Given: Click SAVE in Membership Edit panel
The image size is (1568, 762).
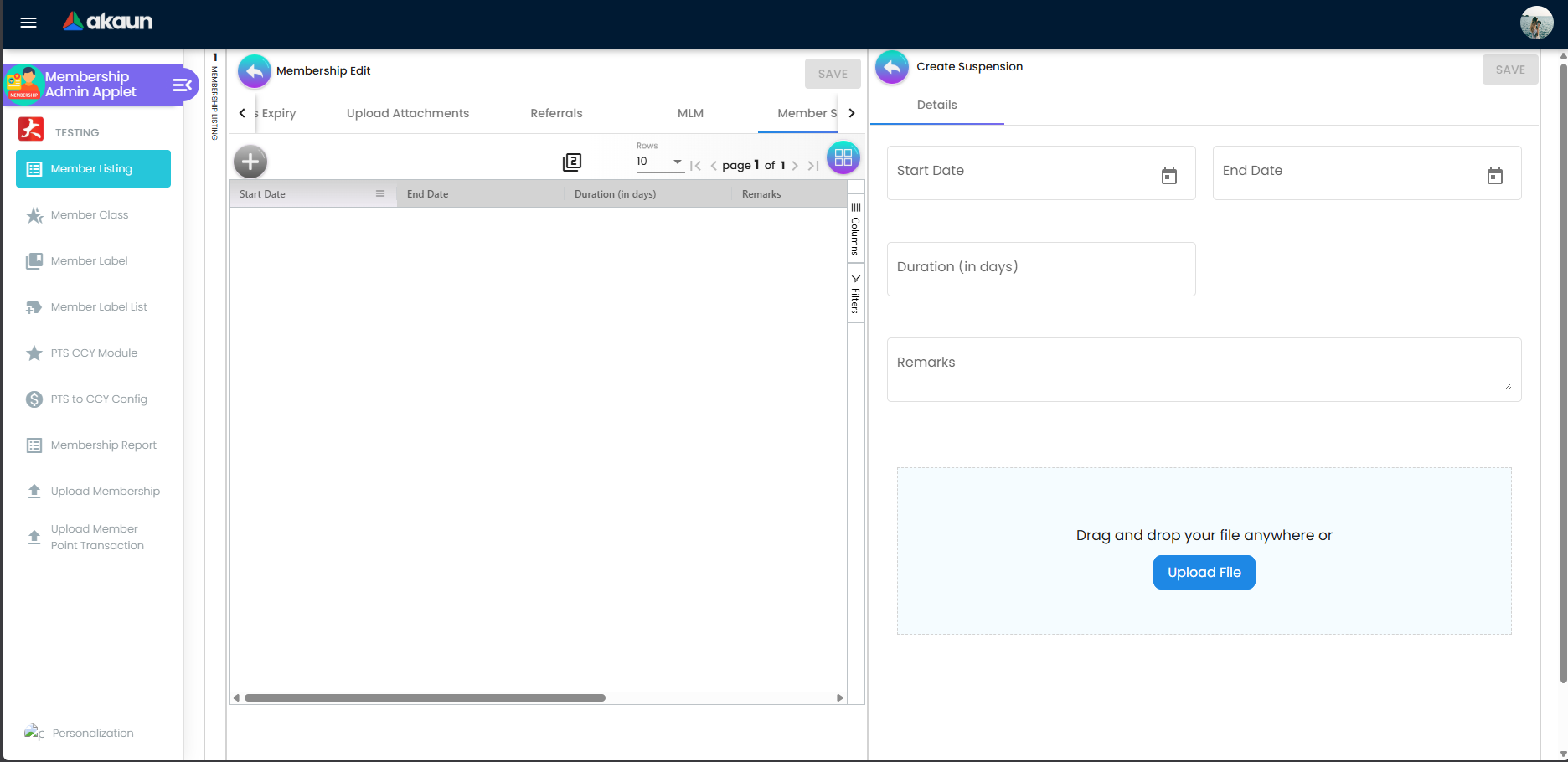Looking at the screenshot, I should pyautogui.click(x=833, y=74).
